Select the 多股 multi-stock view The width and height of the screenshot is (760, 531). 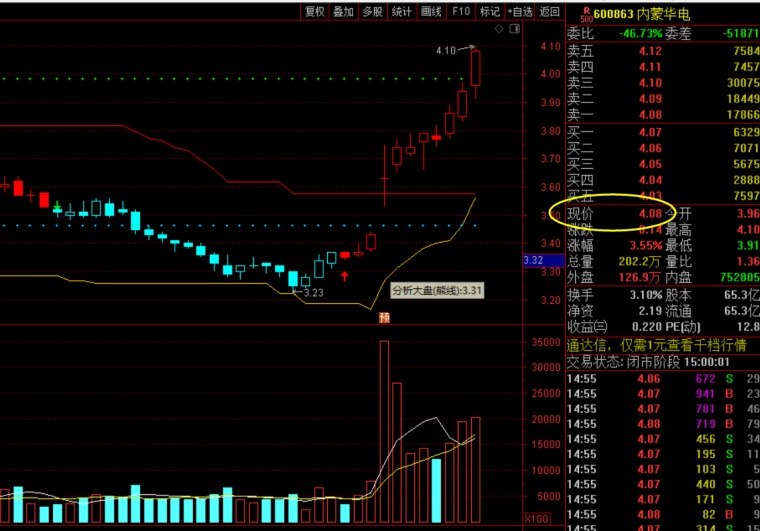point(372,11)
